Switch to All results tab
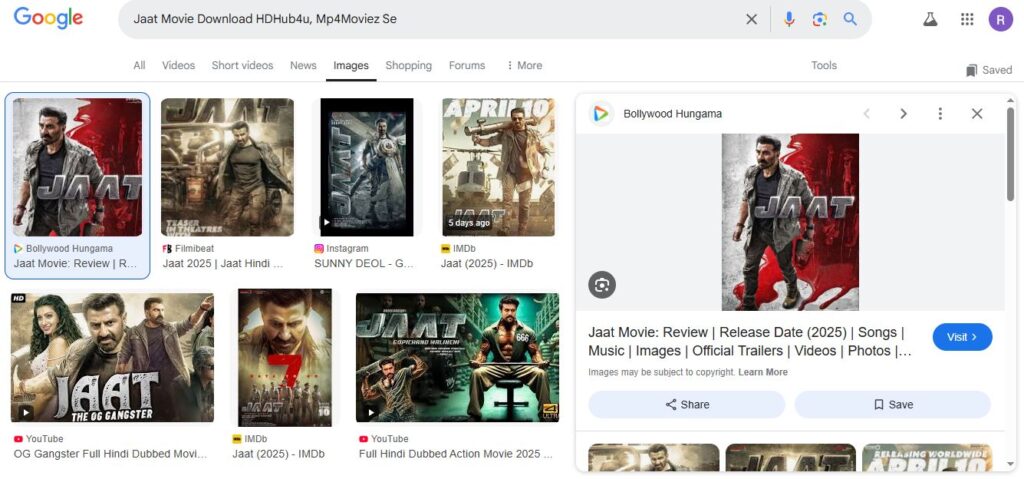Viewport: 1024px width, 479px height. pyautogui.click(x=139, y=65)
